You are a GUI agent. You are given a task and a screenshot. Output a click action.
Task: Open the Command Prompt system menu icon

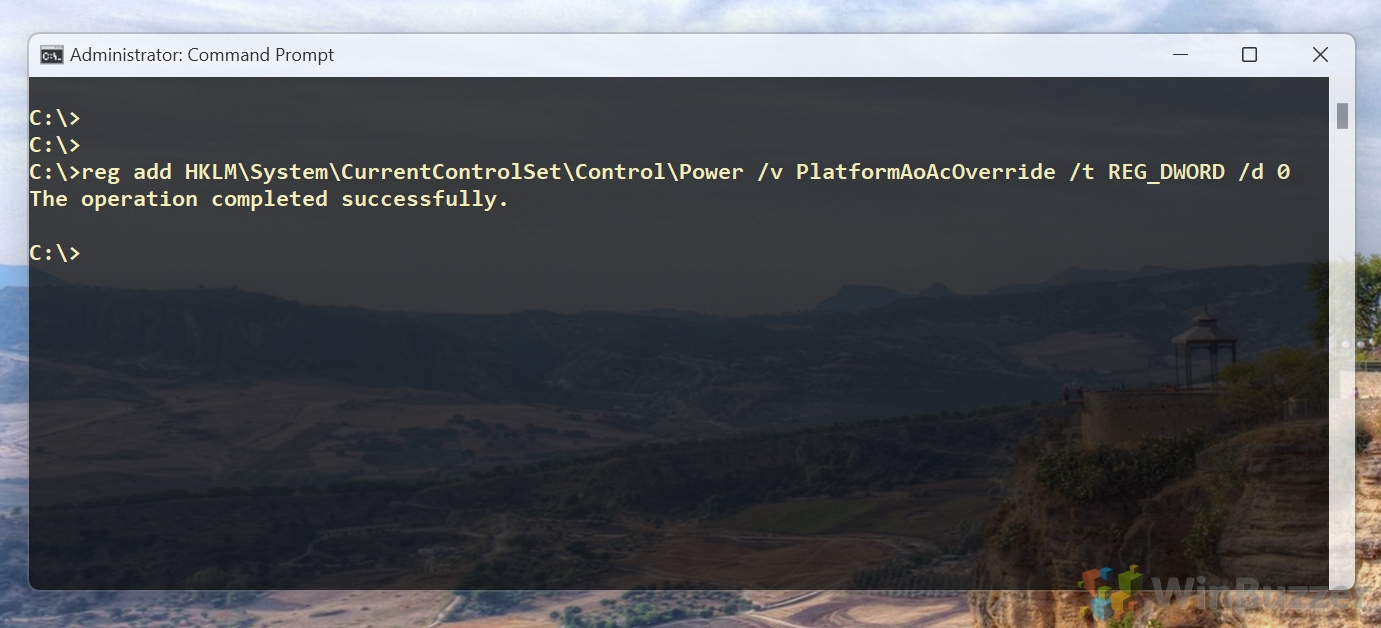click(x=51, y=55)
